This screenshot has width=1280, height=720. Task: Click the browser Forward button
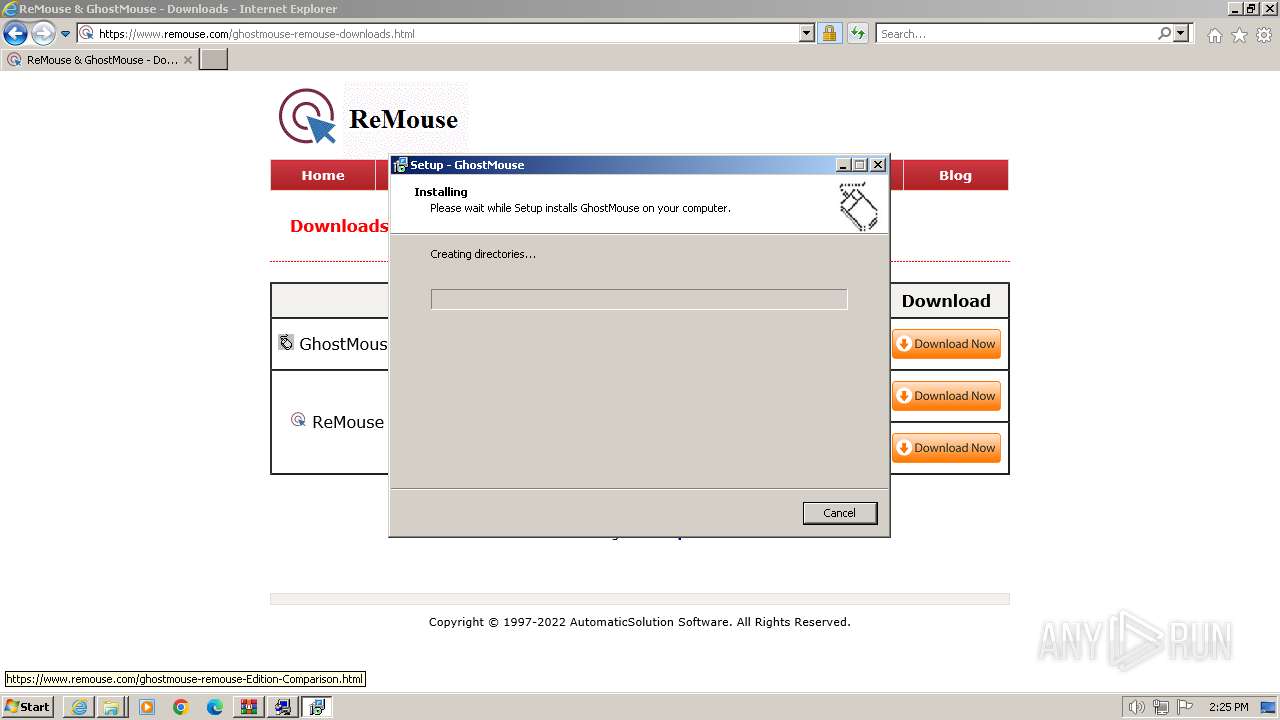(43, 33)
